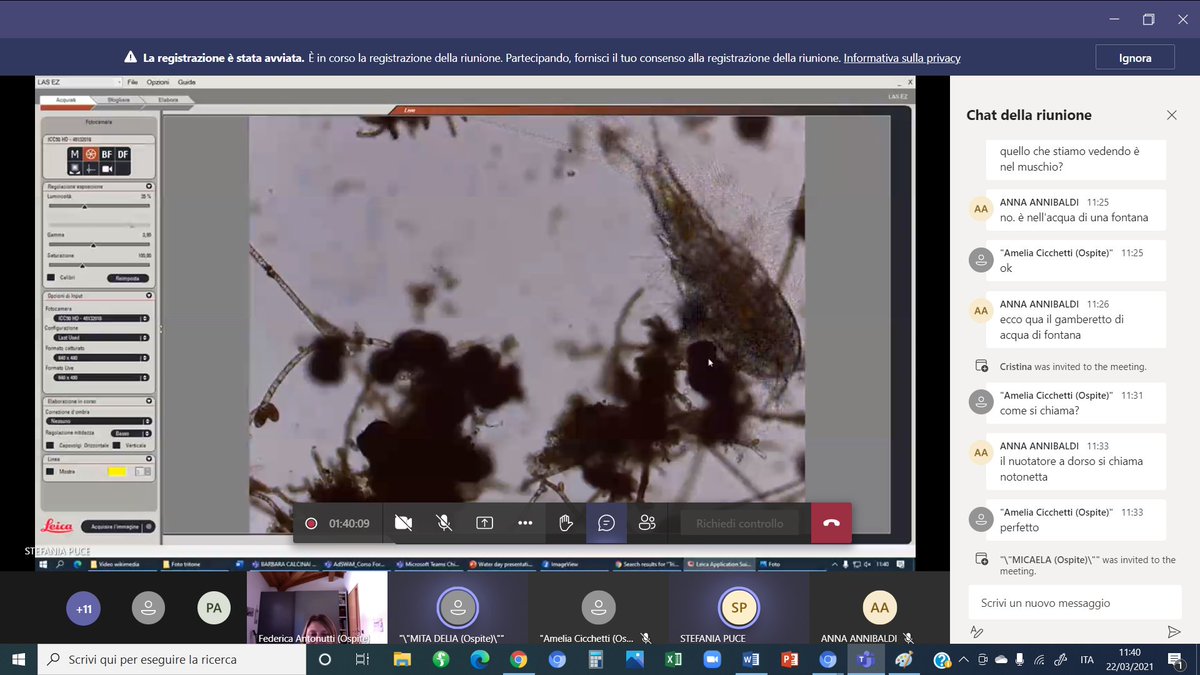Pick the yellow Linea color swatch
This screenshot has width=1200, height=675.
[117, 471]
